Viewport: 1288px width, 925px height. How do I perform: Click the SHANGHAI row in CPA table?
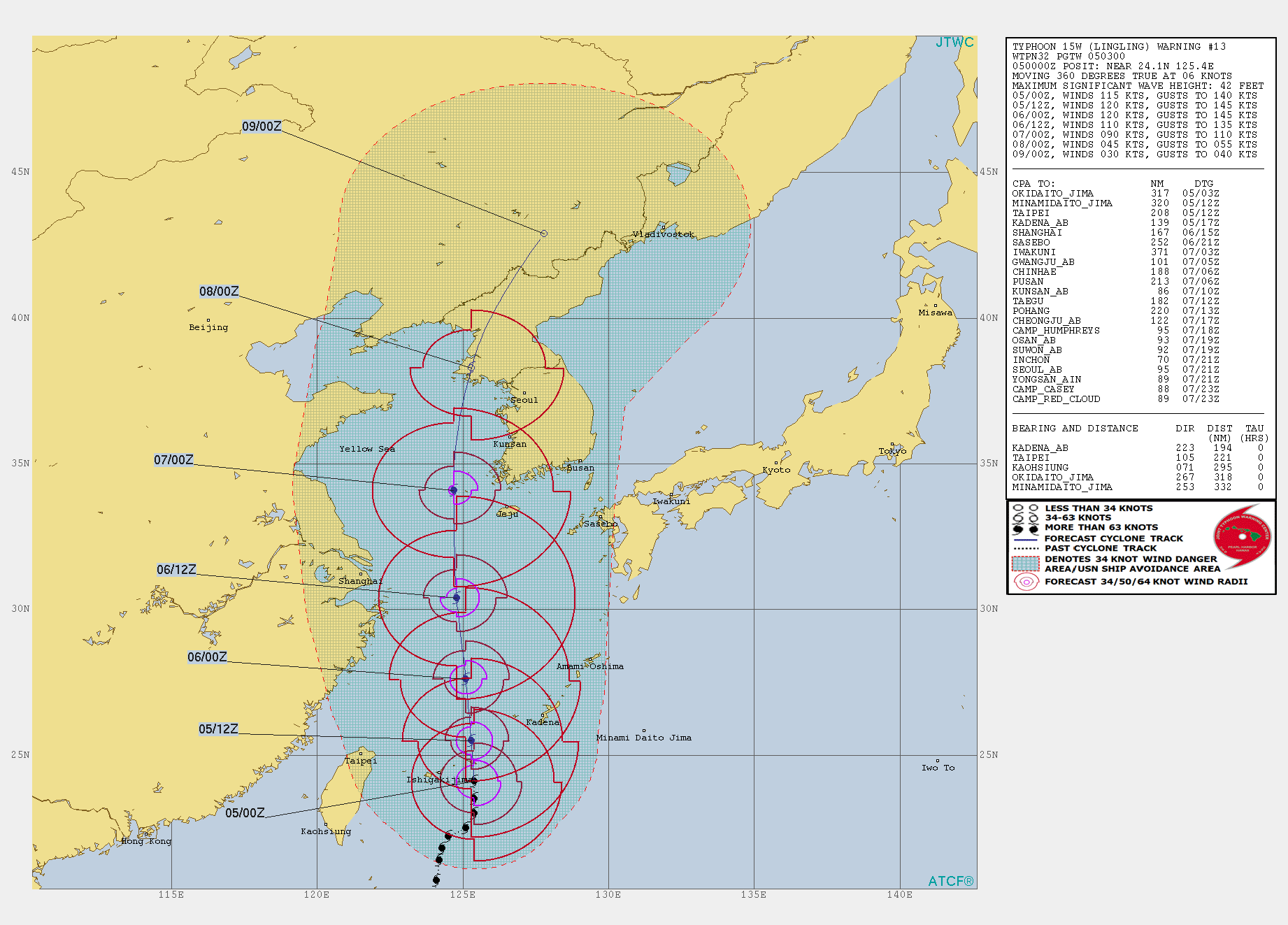[x=1115, y=233]
